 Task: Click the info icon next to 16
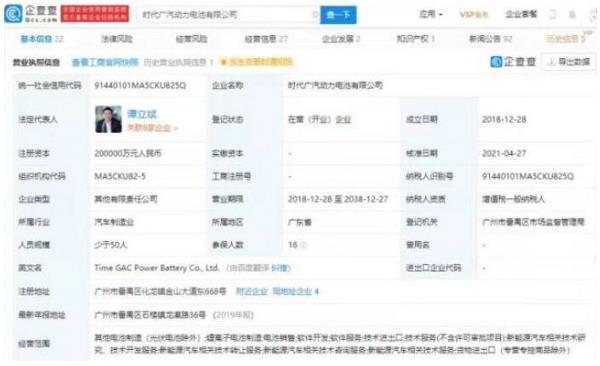tap(303, 245)
